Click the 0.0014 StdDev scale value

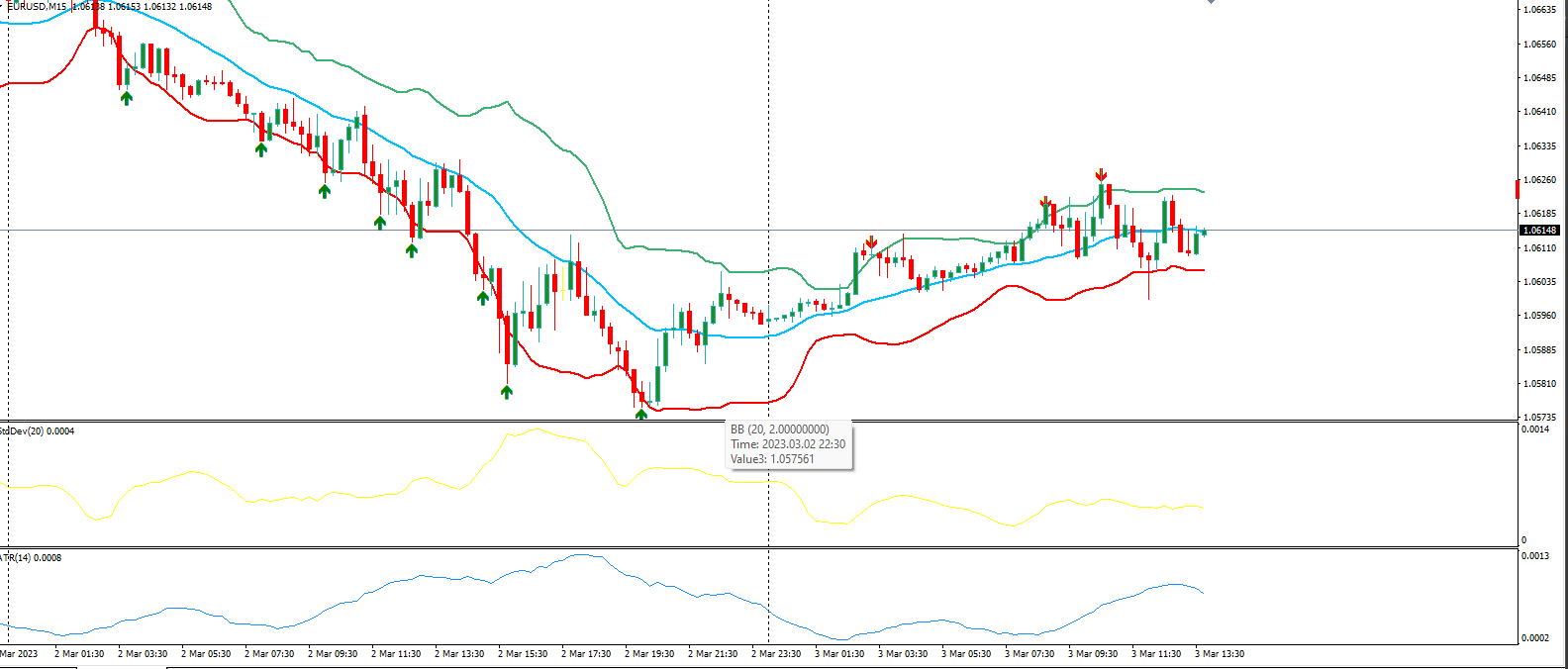[1535, 430]
